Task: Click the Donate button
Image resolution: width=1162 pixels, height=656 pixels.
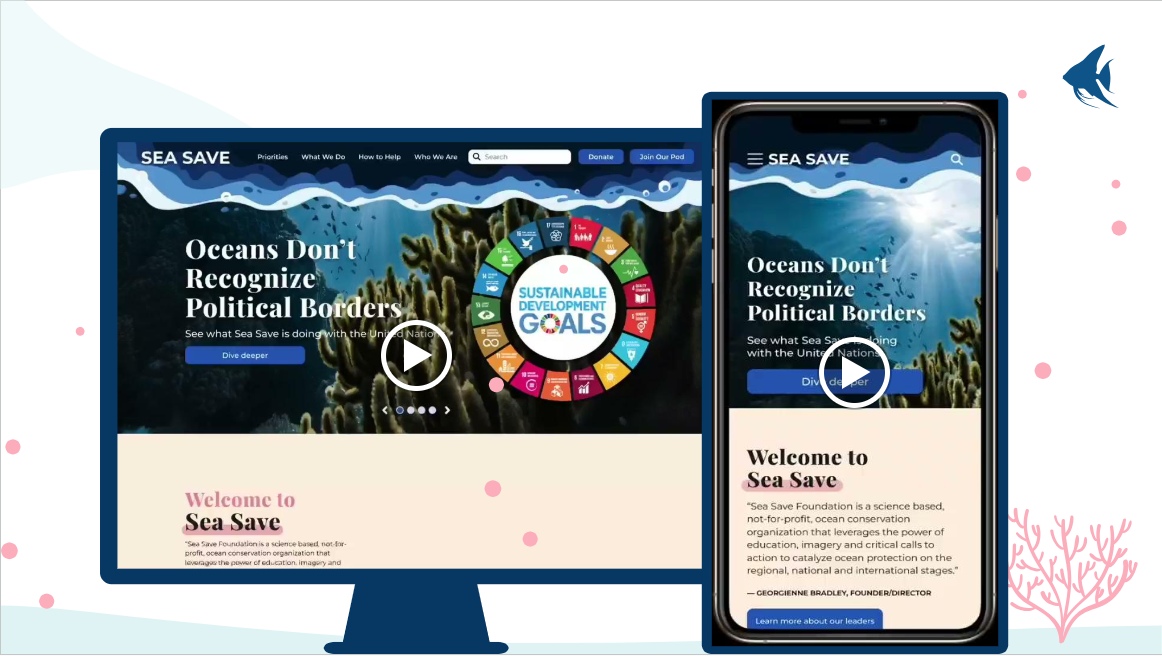Action: coord(601,157)
